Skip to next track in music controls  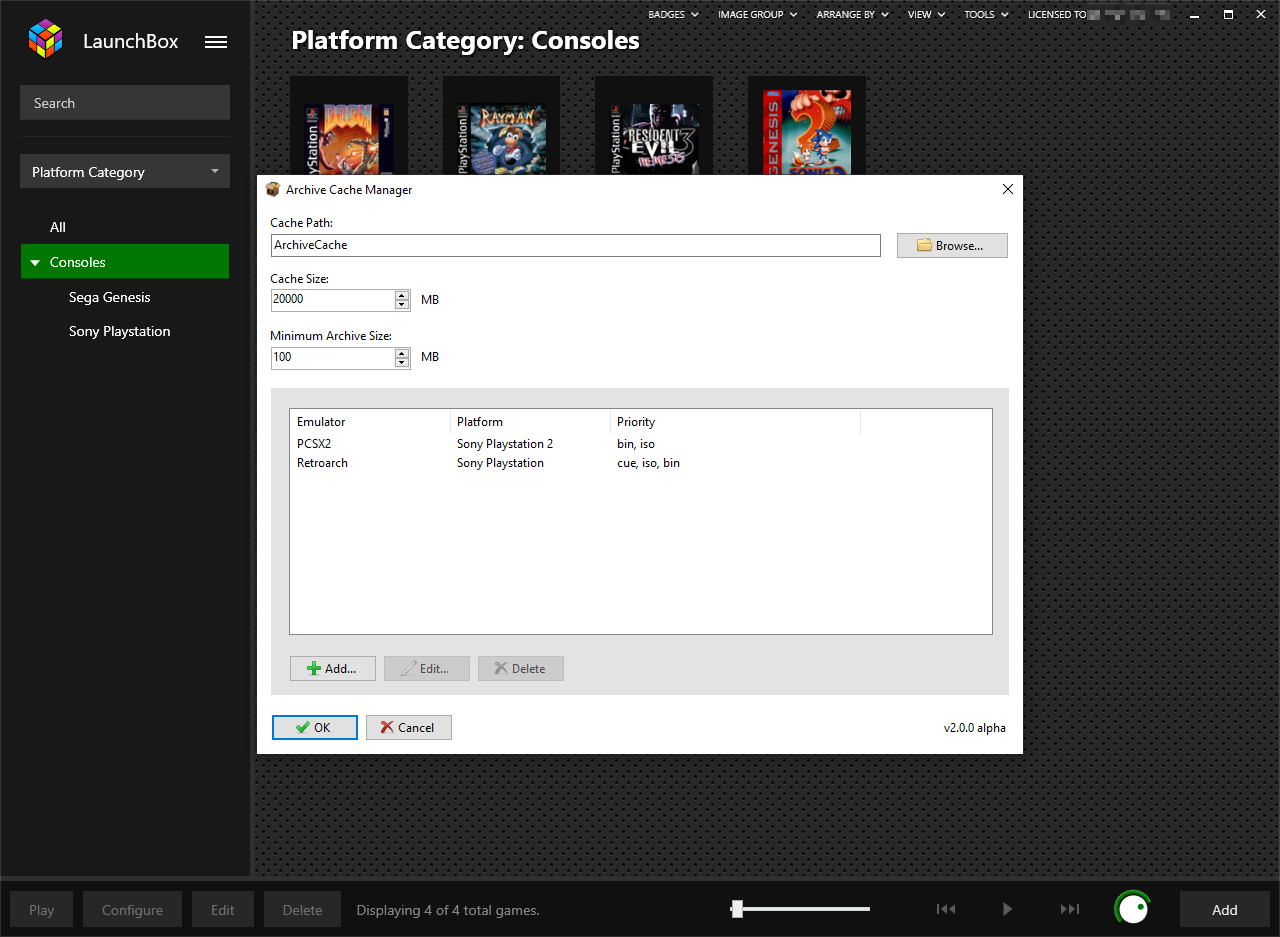1070,909
